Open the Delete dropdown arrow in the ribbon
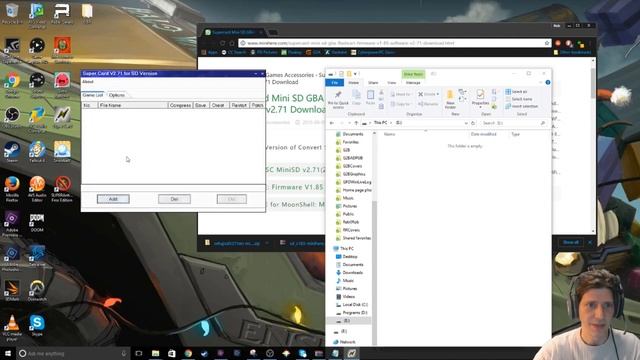The width and height of the screenshot is (640, 360). (438, 94)
